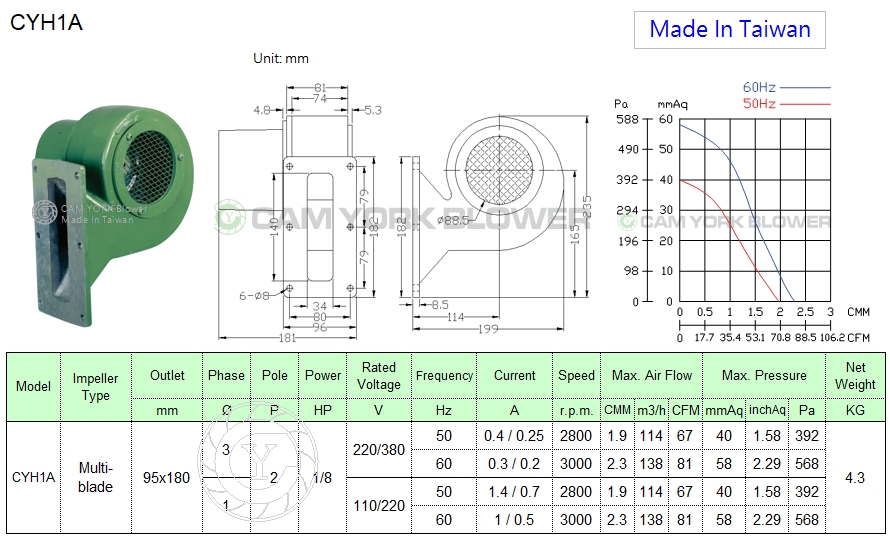Screen dimensions: 890x543
Task: Select the 'Multi-blade' impeller cell
Action: click(95, 477)
